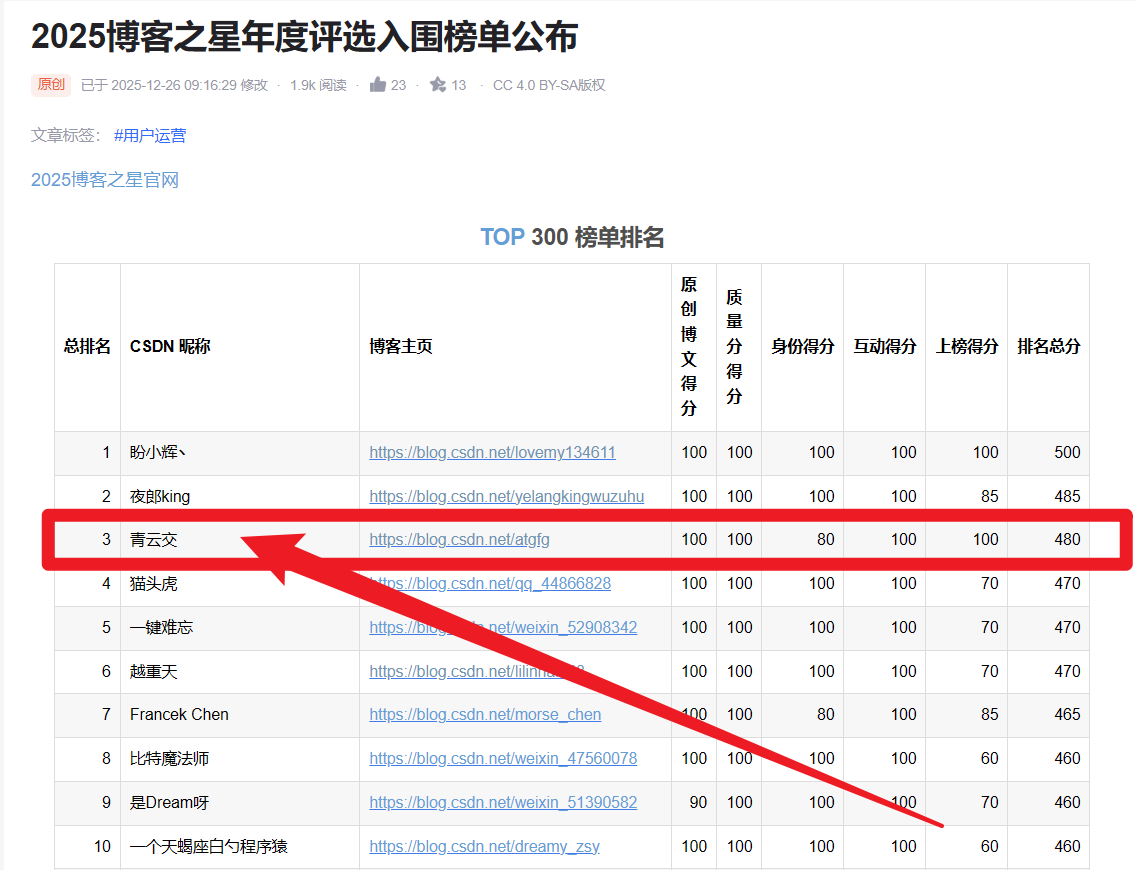Click the CC 4.0 BY-SA版权 text
The width and height of the screenshot is (1137, 870).
click(549, 85)
